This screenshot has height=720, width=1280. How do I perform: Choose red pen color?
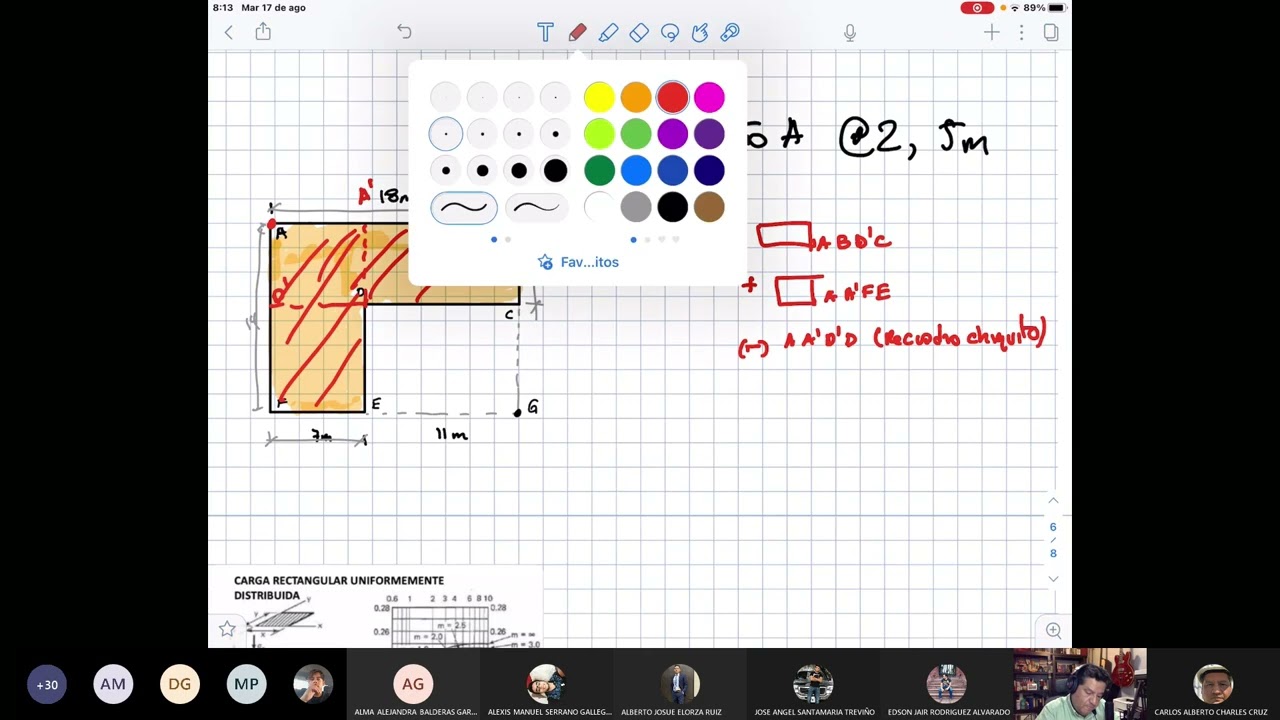(x=672, y=97)
